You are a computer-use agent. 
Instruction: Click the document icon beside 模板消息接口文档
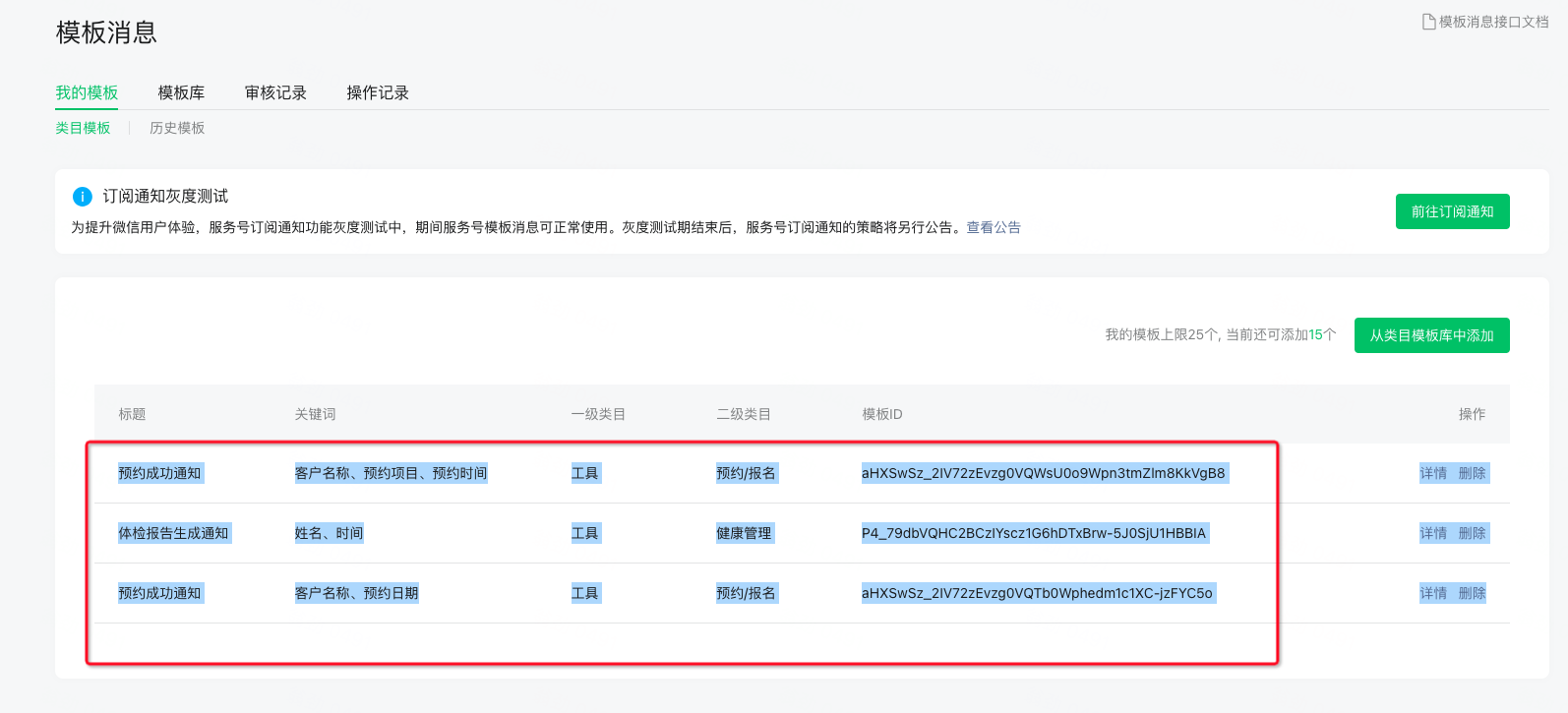tap(1428, 22)
